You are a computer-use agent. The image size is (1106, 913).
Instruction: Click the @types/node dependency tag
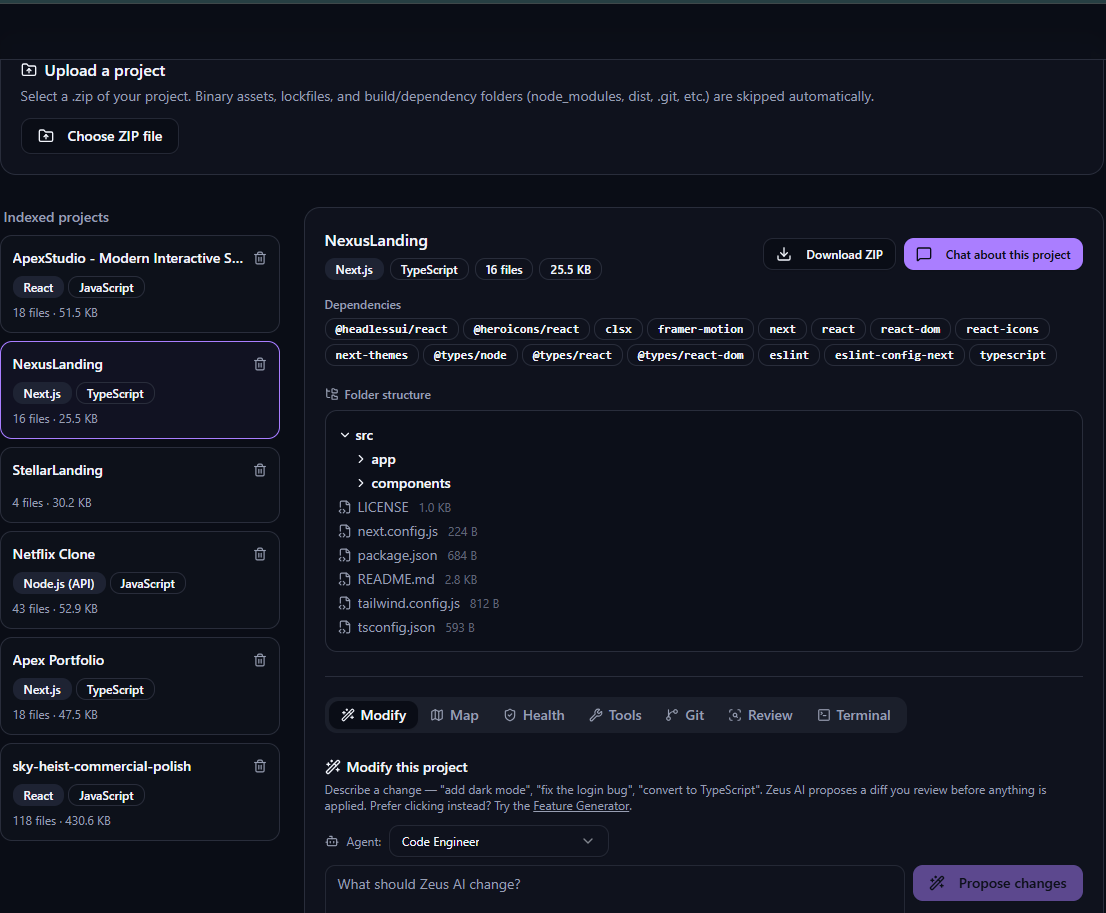[470, 355]
